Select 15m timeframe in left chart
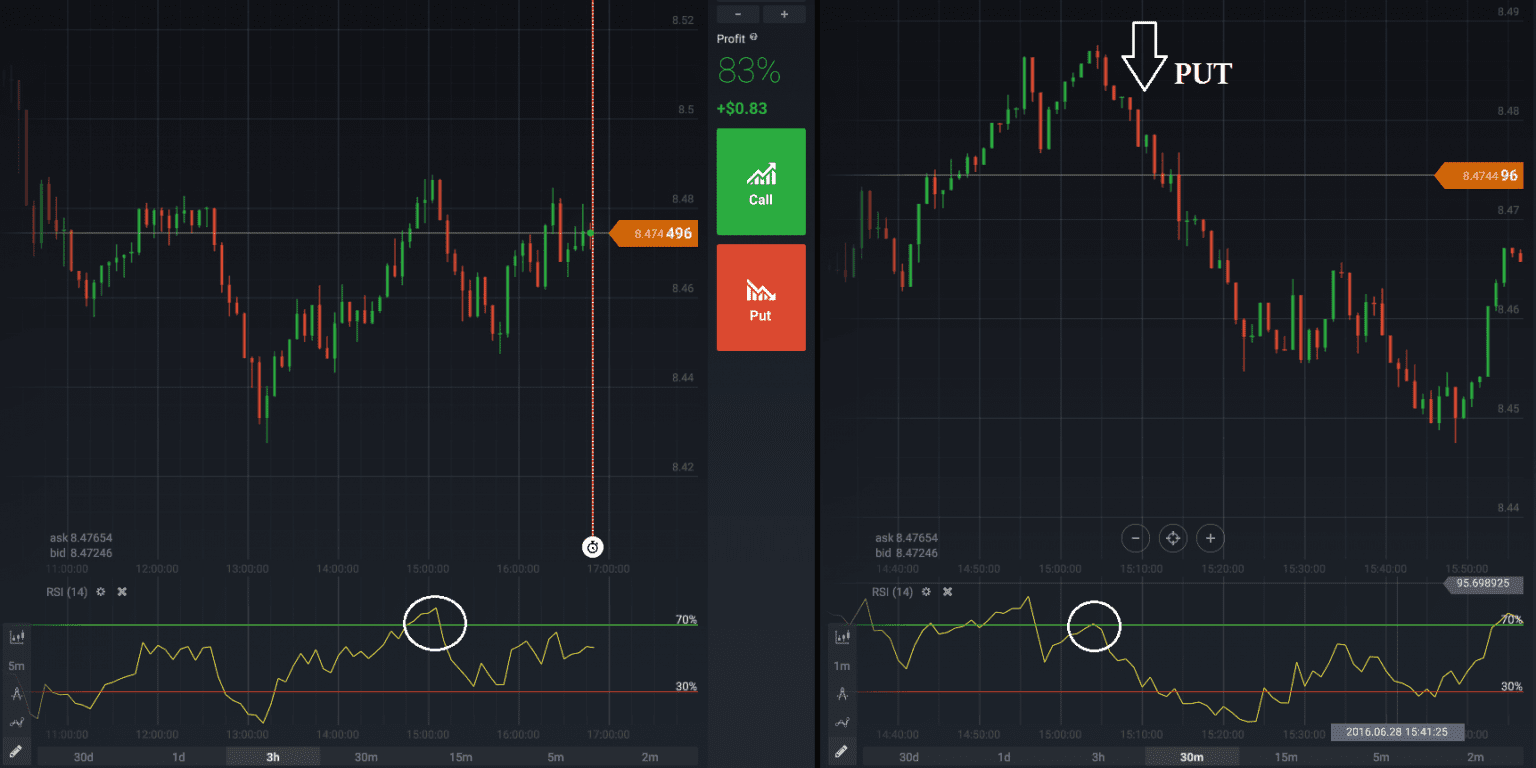 coord(461,757)
